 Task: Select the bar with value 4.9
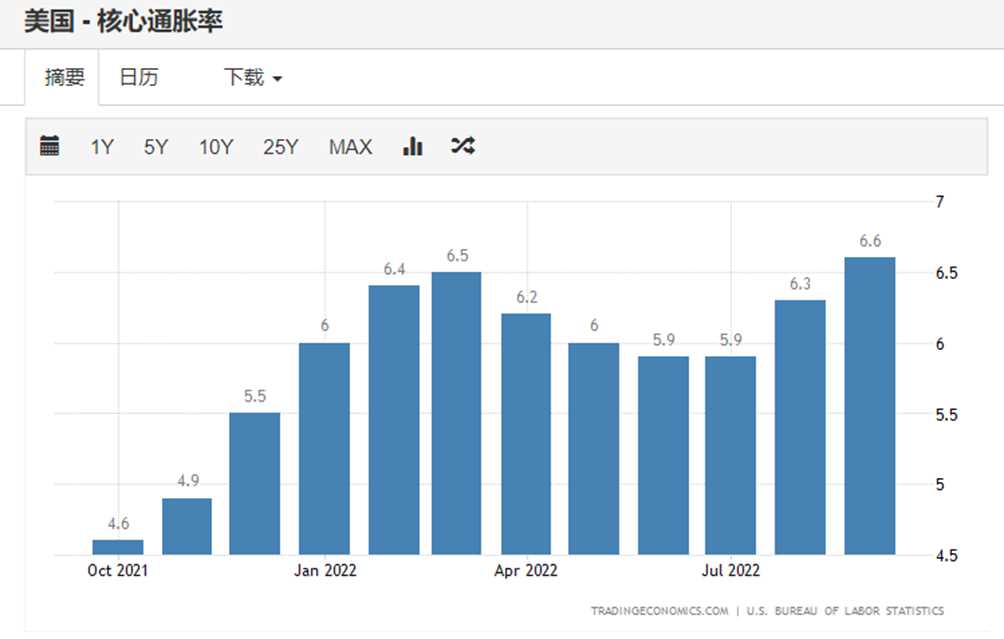187,526
